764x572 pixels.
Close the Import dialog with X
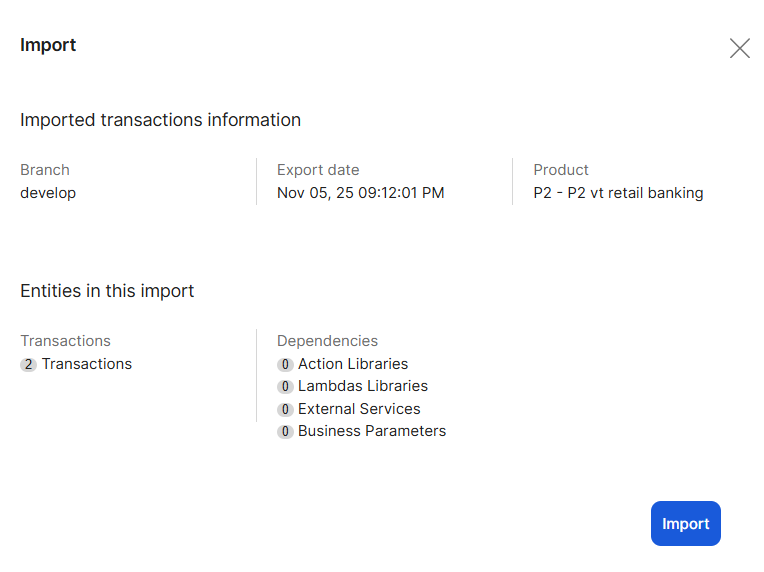click(739, 48)
